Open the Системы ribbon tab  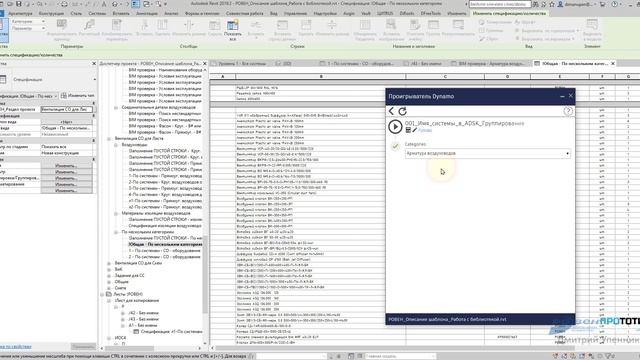point(97,13)
